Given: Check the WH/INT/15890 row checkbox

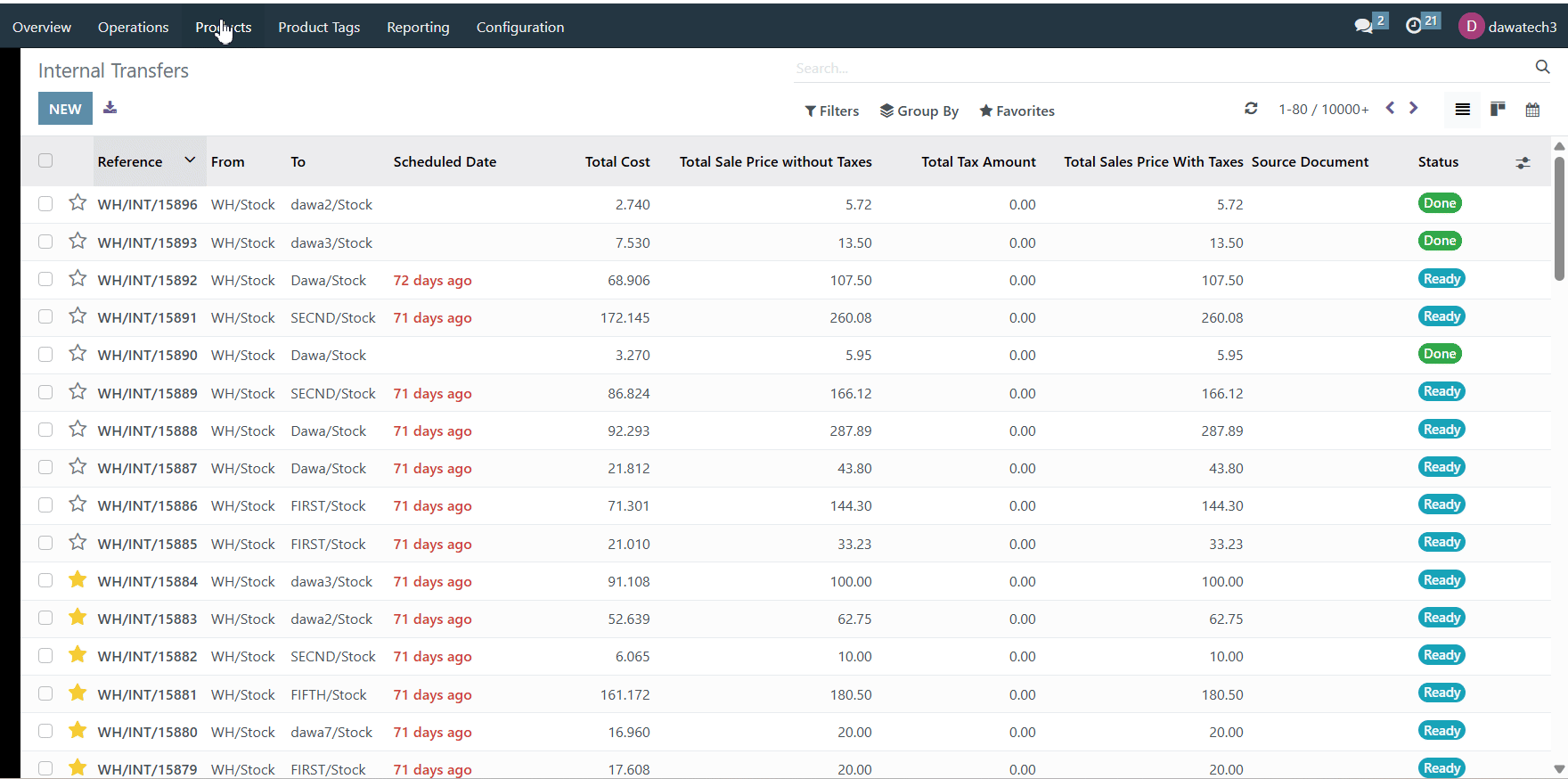Looking at the screenshot, I should point(45,355).
